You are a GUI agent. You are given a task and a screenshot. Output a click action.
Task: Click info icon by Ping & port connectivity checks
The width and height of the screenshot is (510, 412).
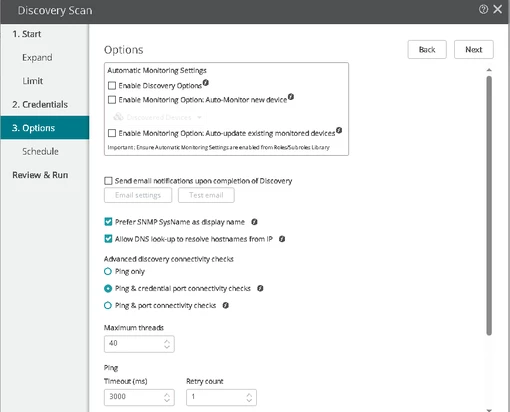pos(226,305)
